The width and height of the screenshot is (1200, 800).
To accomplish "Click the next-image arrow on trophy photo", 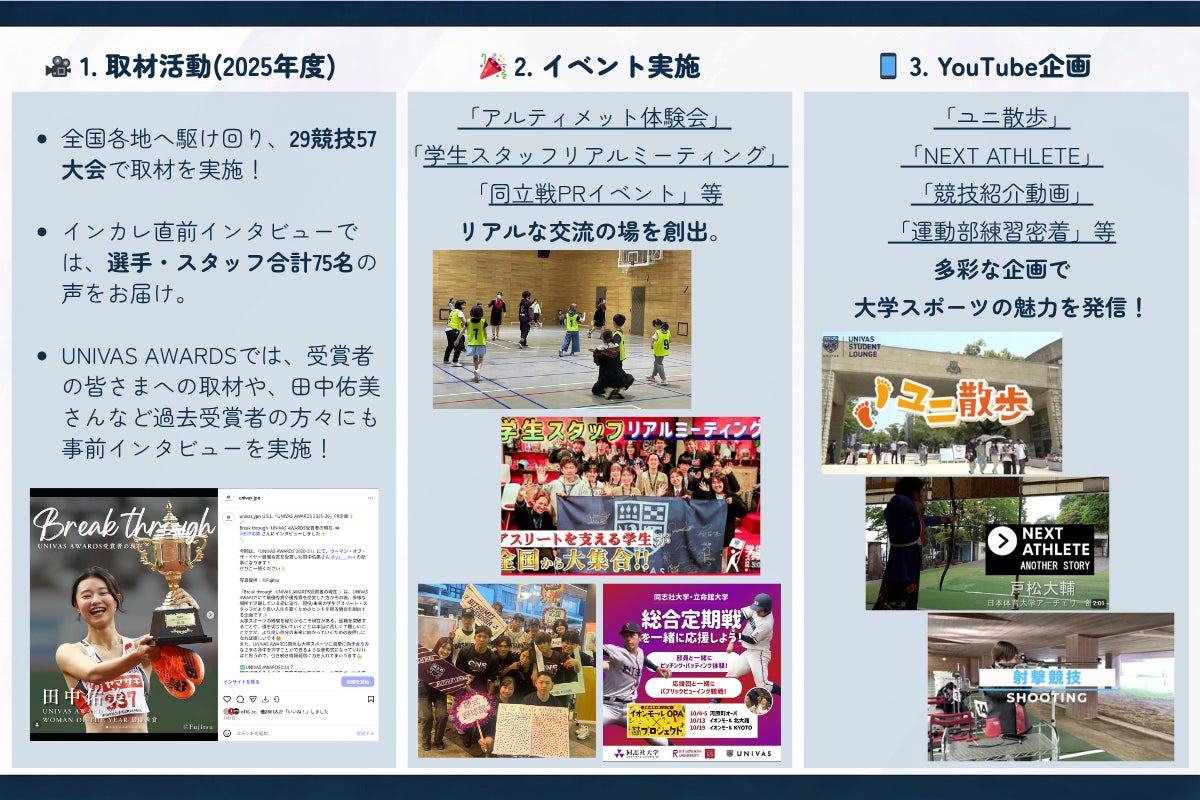I will coord(212,614).
